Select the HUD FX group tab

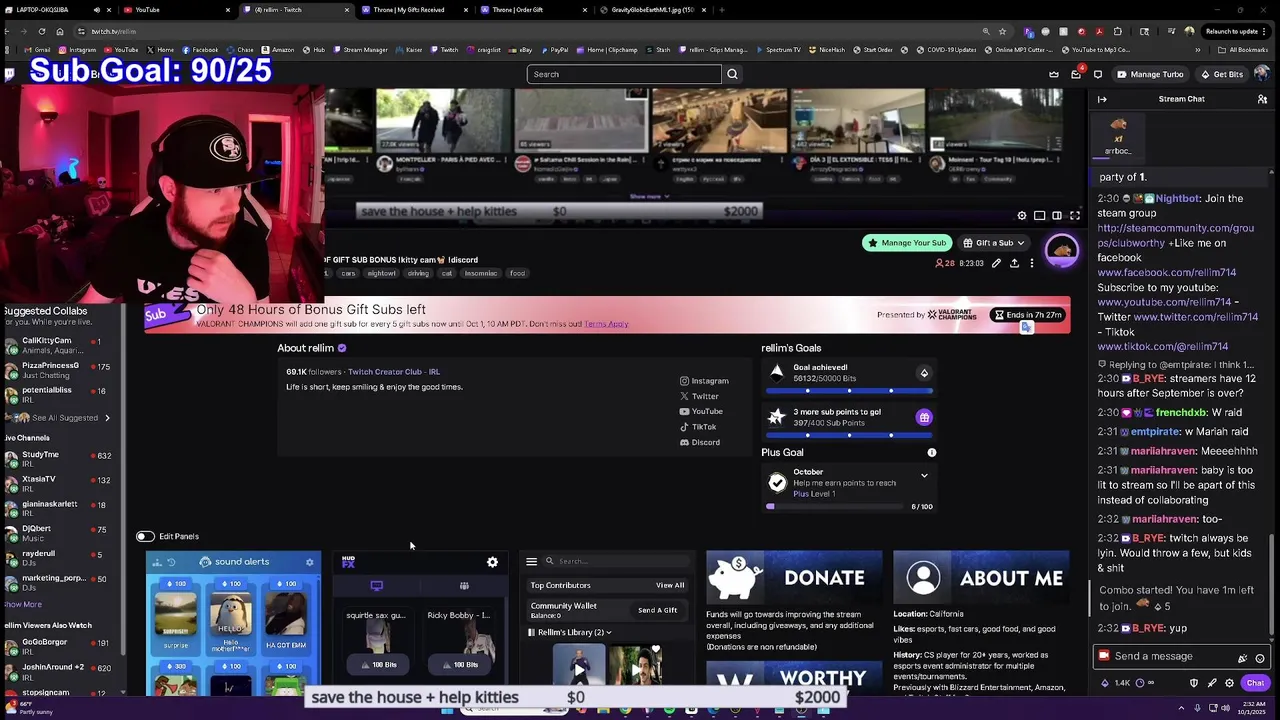(464, 586)
